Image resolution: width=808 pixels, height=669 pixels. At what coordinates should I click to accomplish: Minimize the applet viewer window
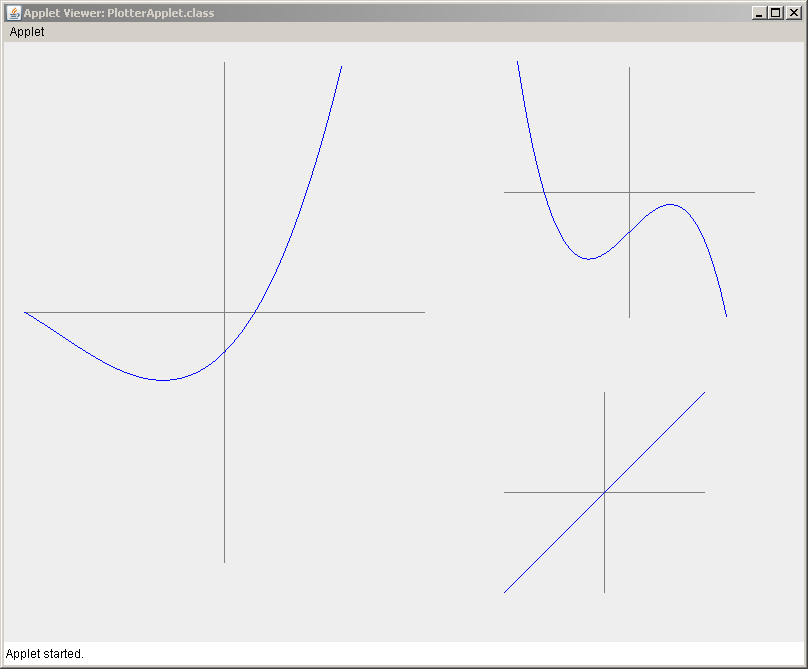(758, 12)
